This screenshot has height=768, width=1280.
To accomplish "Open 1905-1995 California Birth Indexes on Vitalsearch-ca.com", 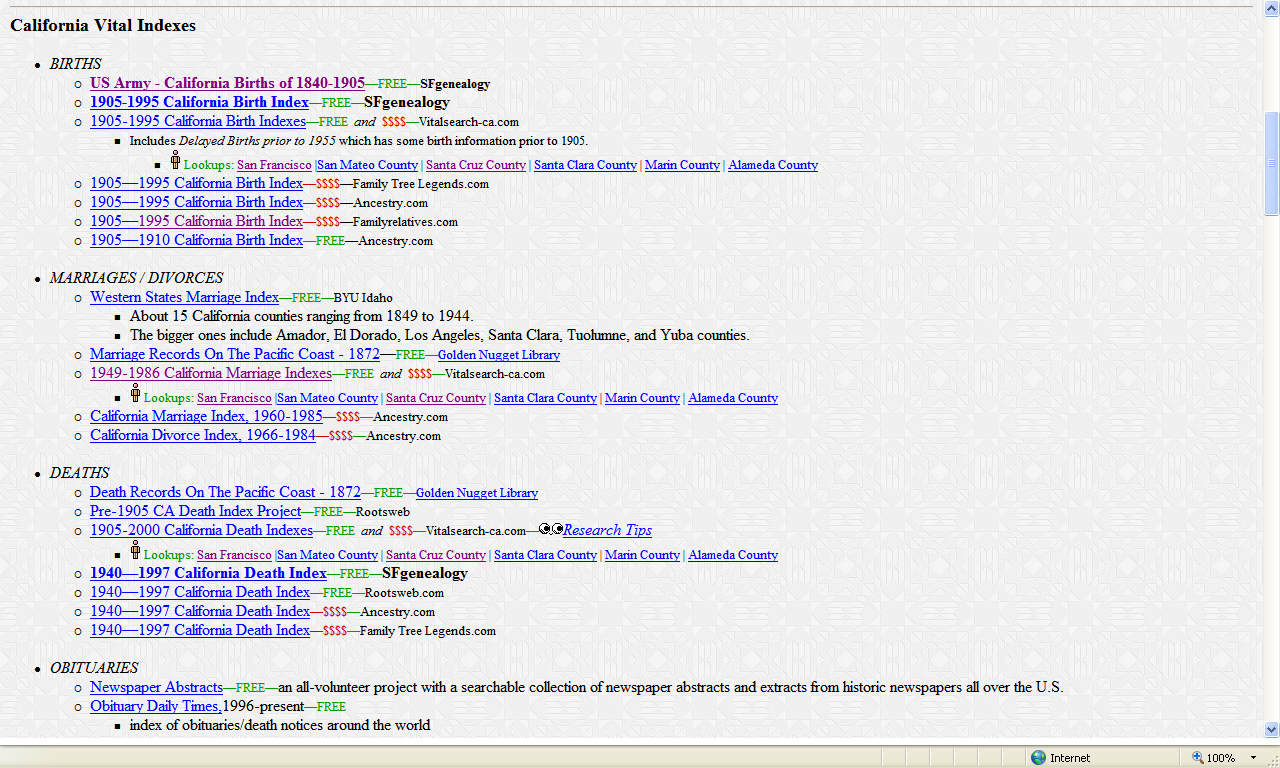I will pos(198,121).
